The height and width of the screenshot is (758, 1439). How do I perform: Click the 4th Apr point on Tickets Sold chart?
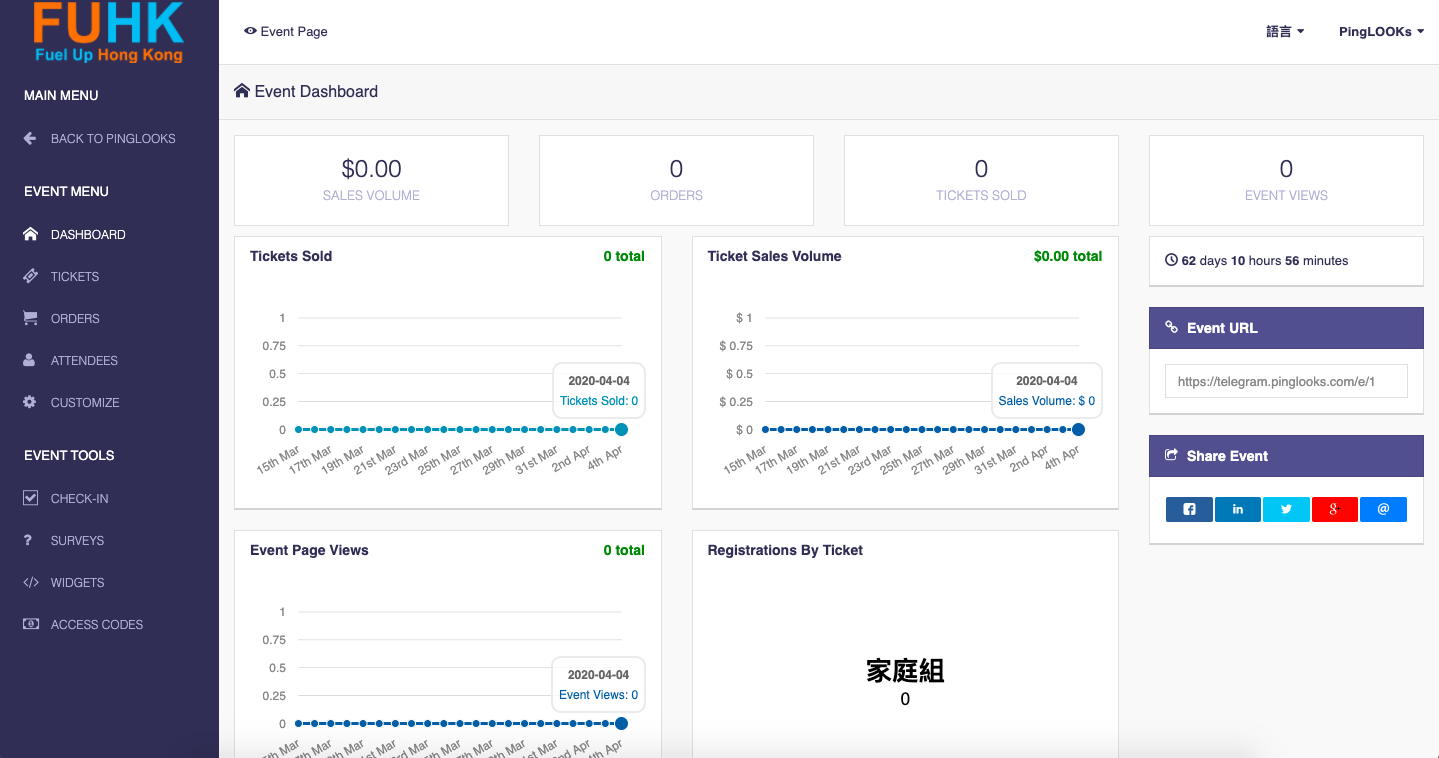pyautogui.click(x=621, y=430)
